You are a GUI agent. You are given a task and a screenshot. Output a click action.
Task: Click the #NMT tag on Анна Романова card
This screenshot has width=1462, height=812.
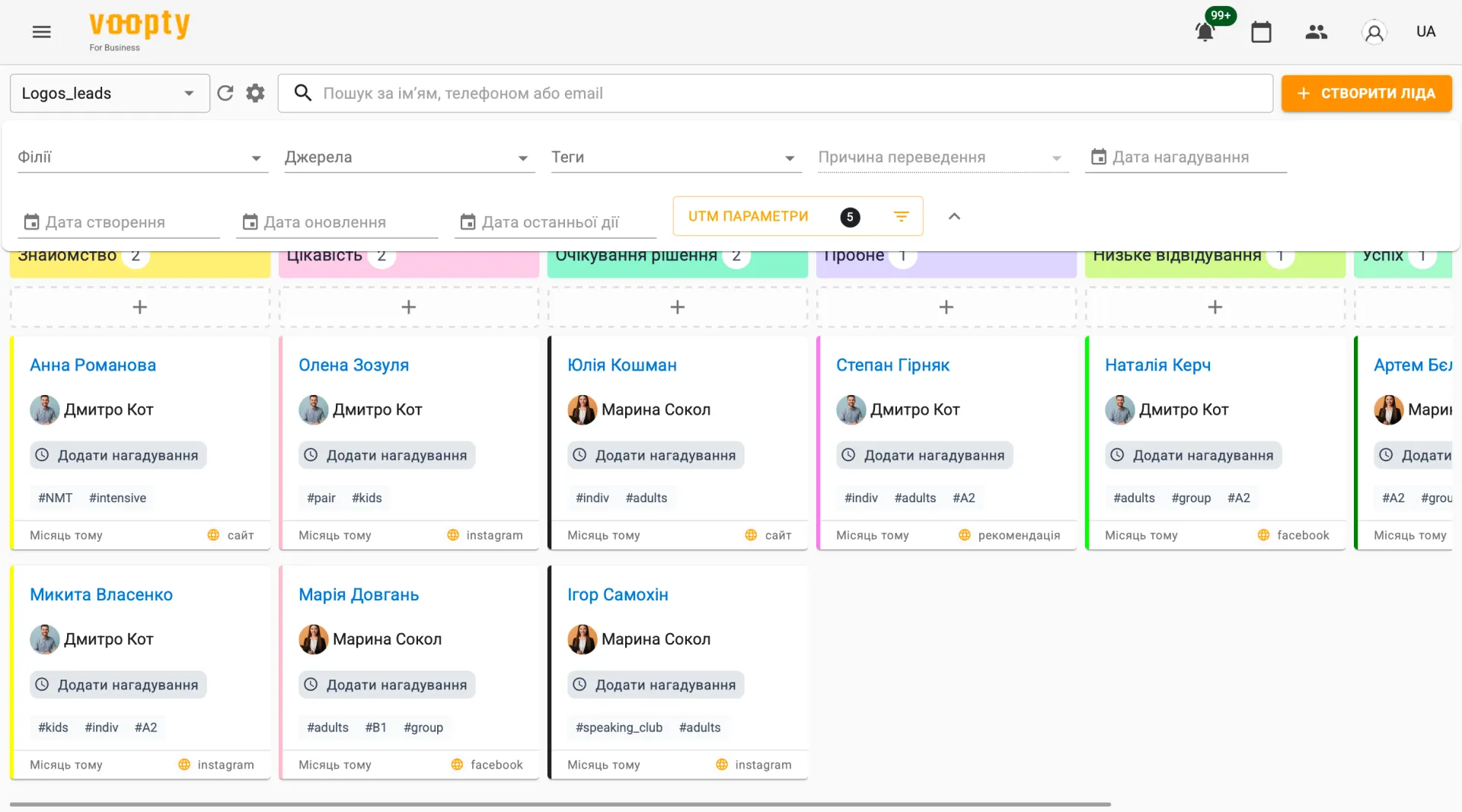(55, 498)
